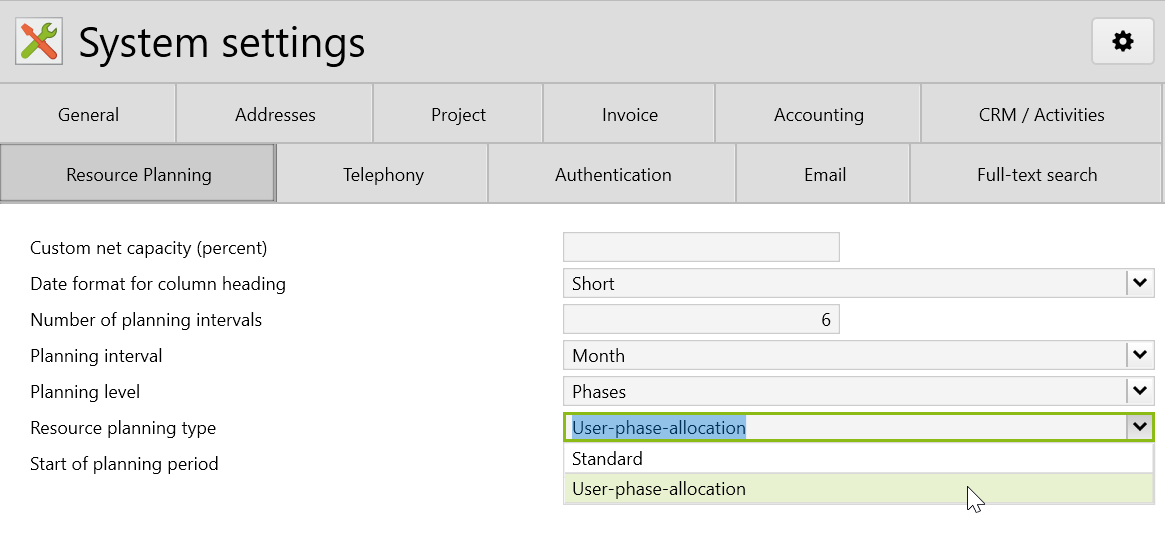
Task: Open the Invoice settings tab
Action: 629,115
